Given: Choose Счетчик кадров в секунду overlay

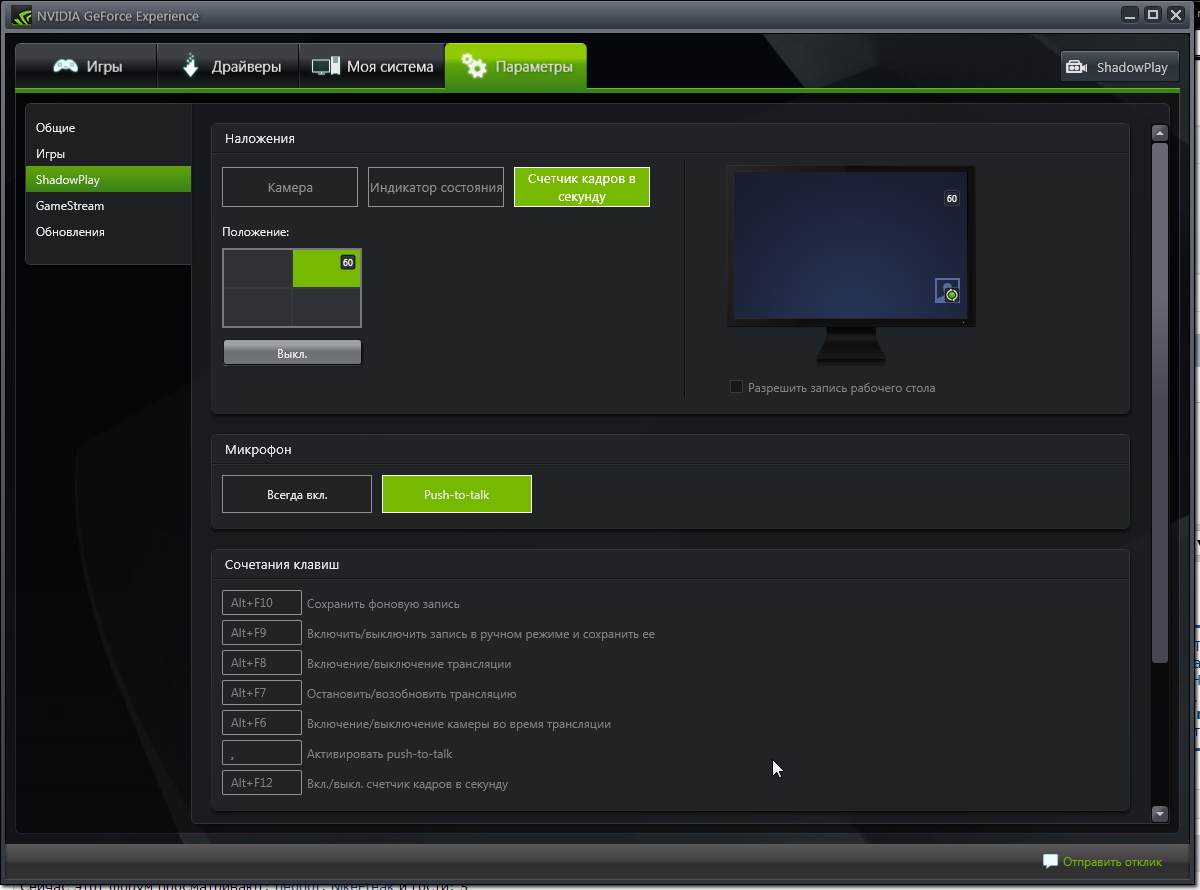Looking at the screenshot, I should tap(582, 187).
